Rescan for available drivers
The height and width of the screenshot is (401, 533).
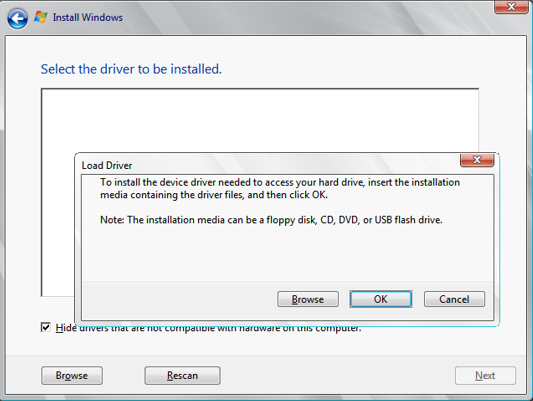point(182,376)
